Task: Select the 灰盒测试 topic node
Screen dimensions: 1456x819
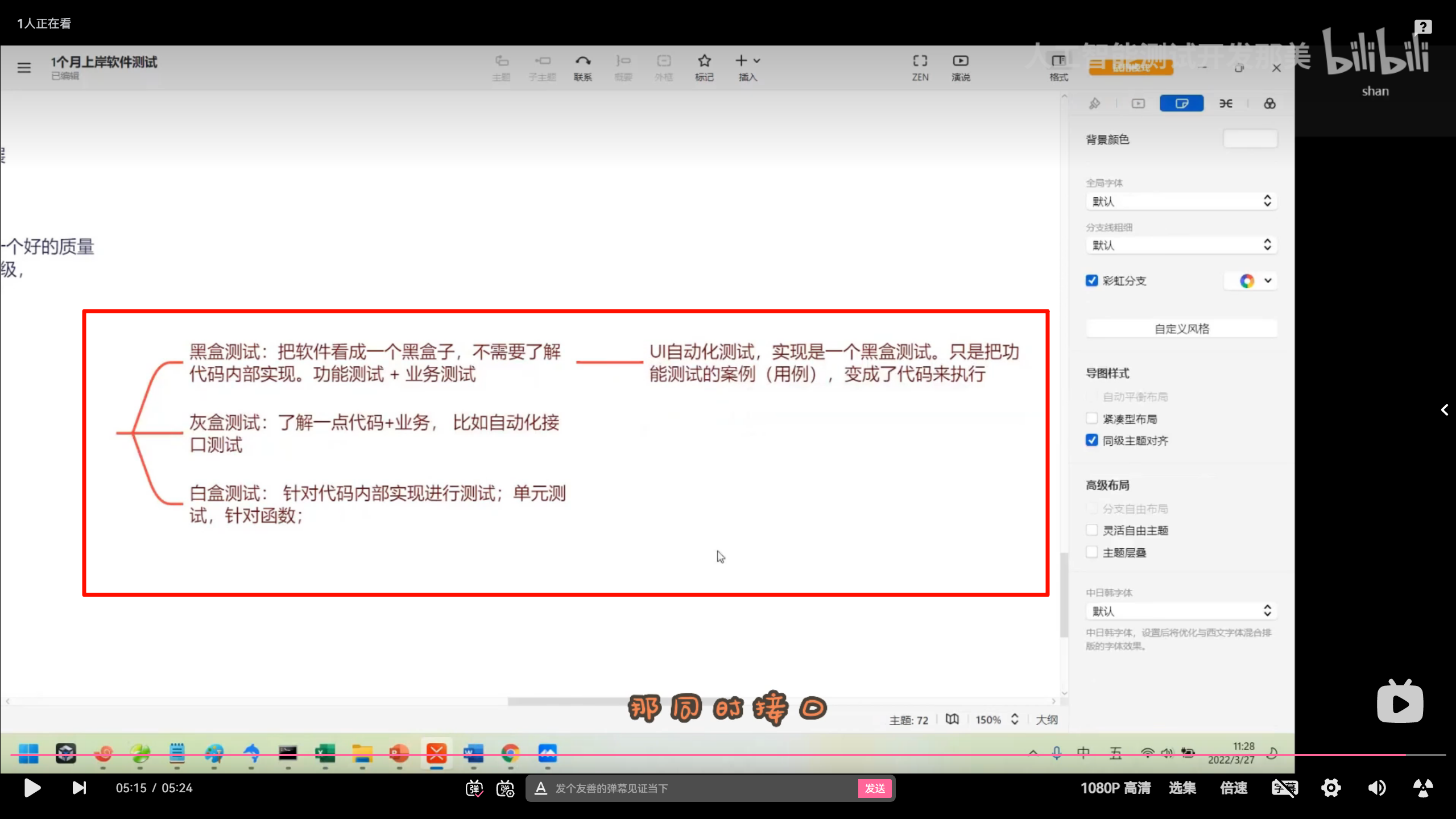Action: [374, 433]
